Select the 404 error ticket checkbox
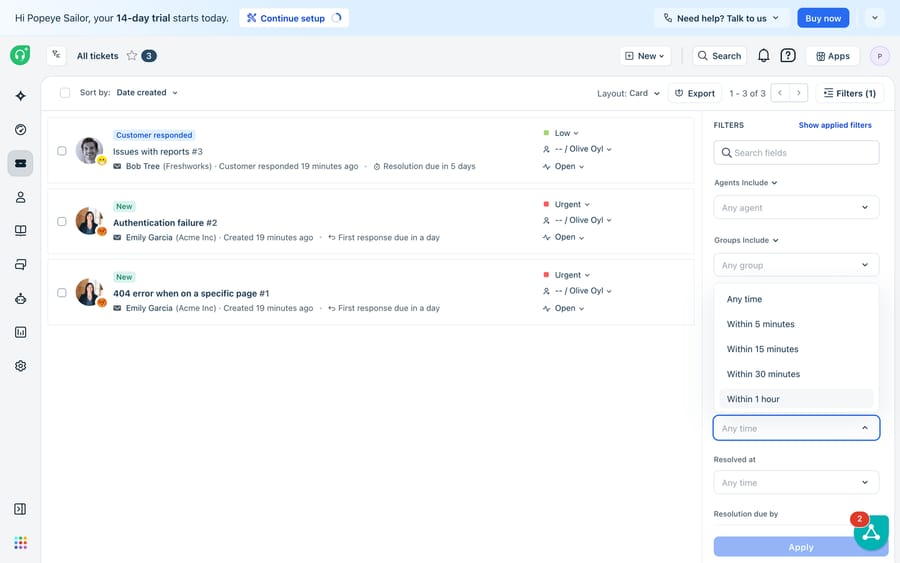 pyautogui.click(x=62, y=293)
